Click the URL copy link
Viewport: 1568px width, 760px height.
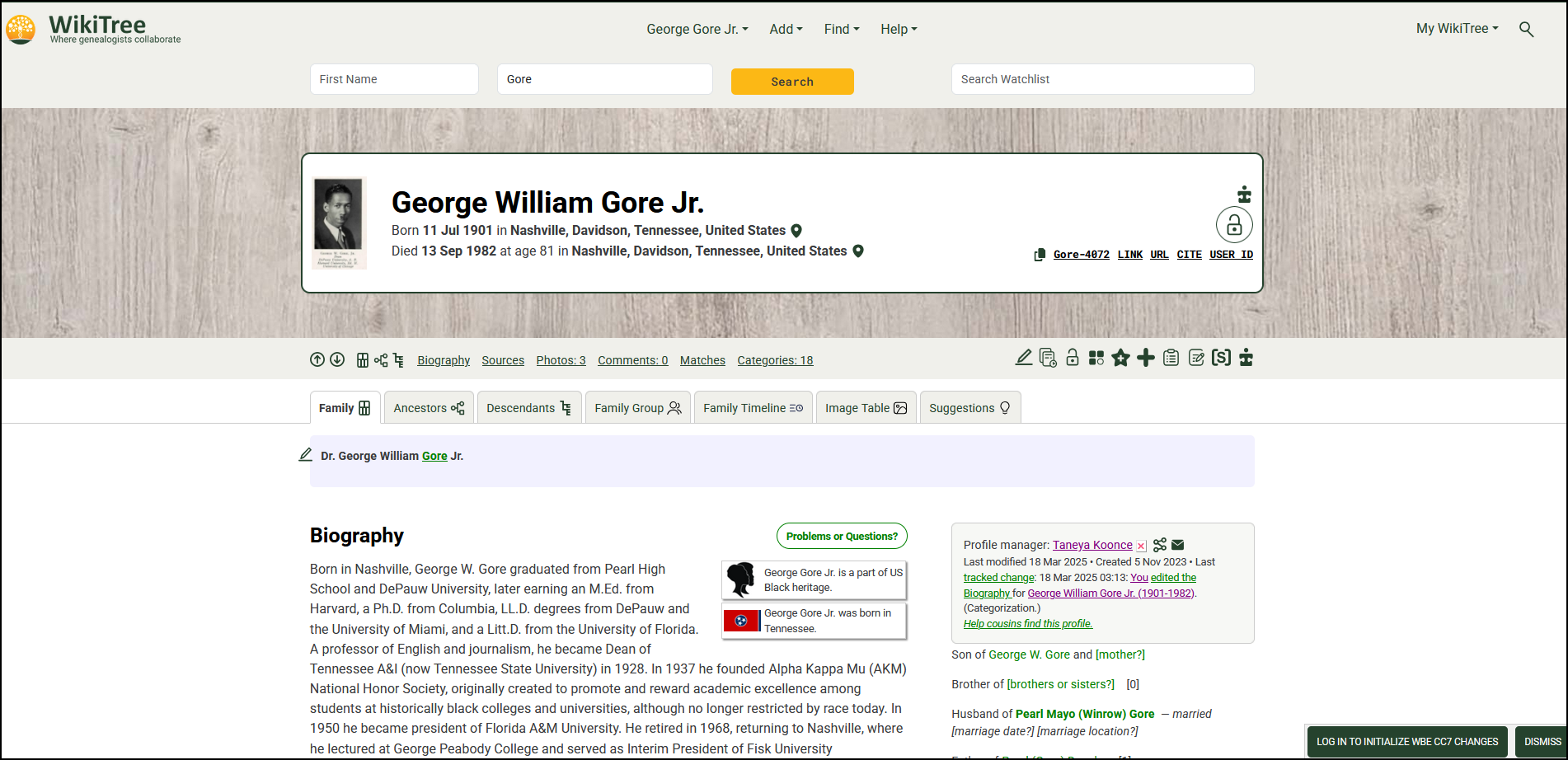[1159, 255]
